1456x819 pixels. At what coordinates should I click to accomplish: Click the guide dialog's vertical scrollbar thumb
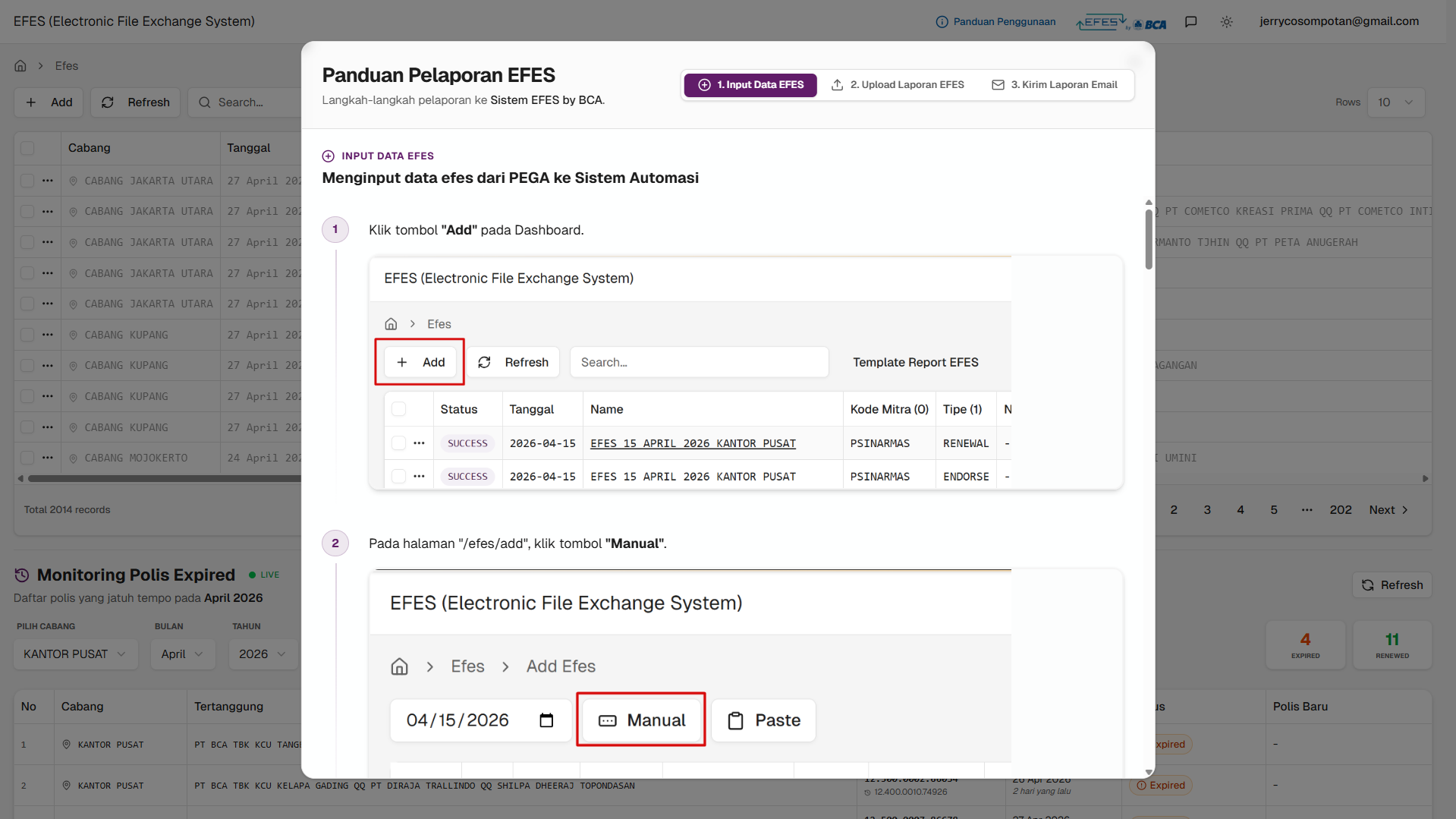click(x=1149, y=239)
